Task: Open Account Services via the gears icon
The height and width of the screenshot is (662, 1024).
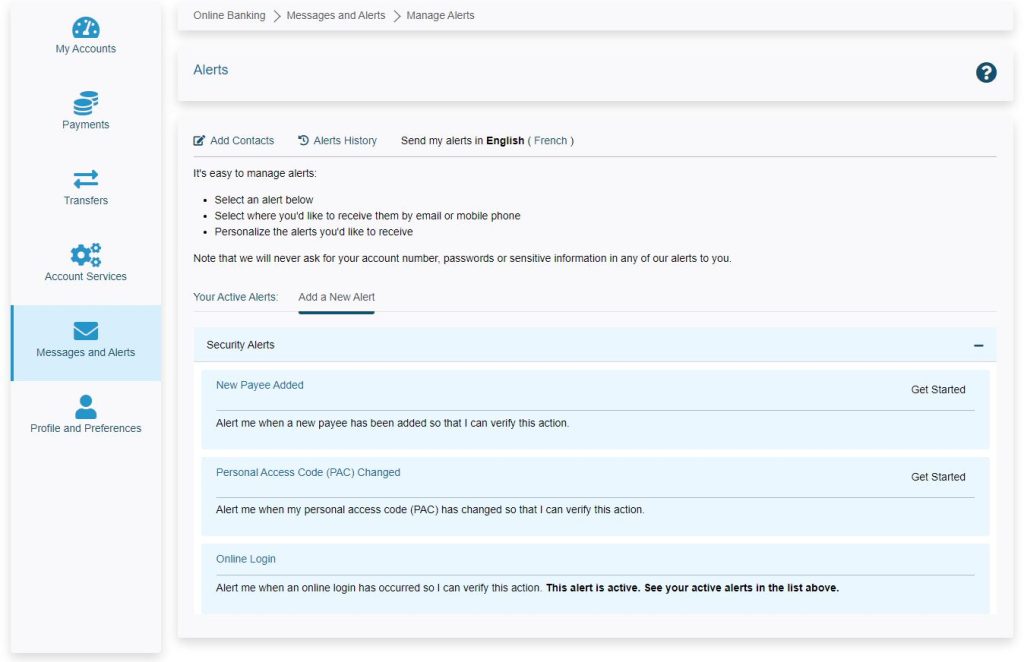Action: [85, 255]
